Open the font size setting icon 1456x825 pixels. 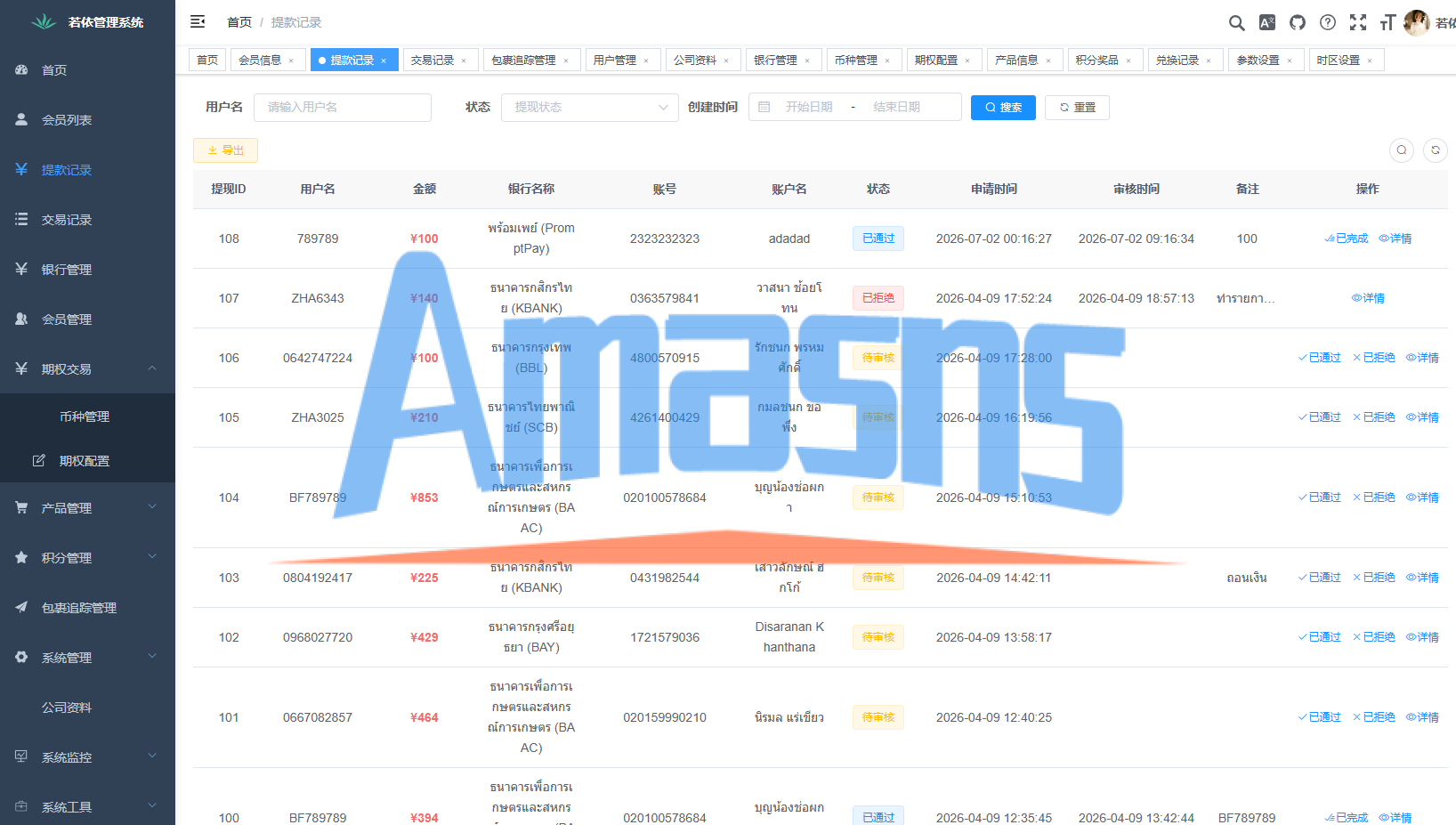click(1387, 22)
